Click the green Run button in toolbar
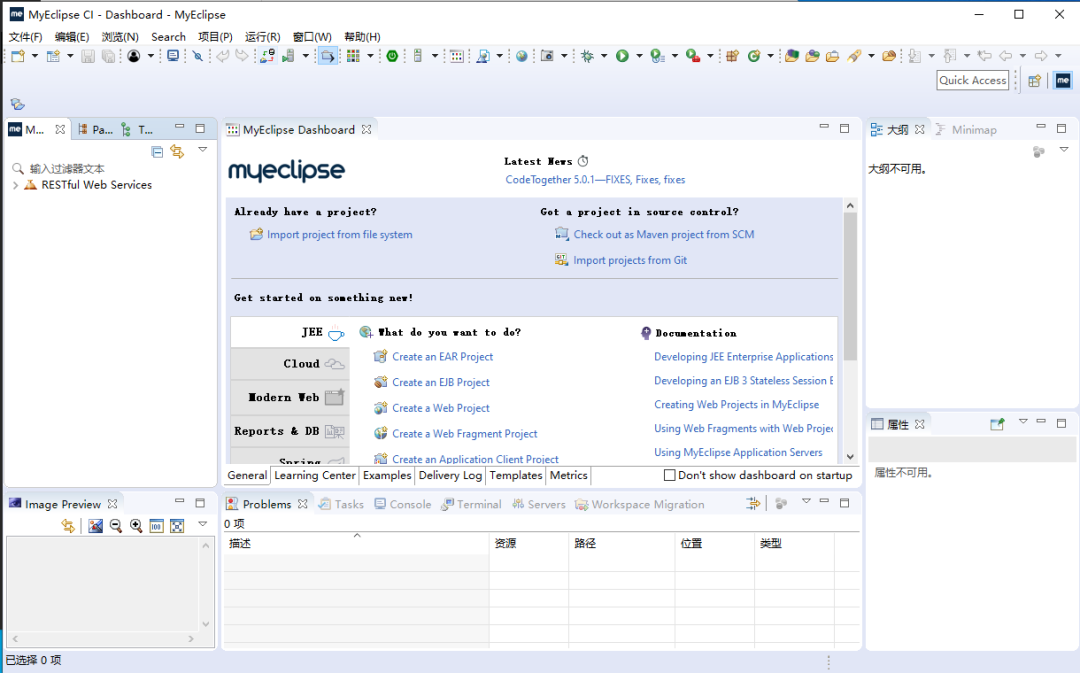 622,56
